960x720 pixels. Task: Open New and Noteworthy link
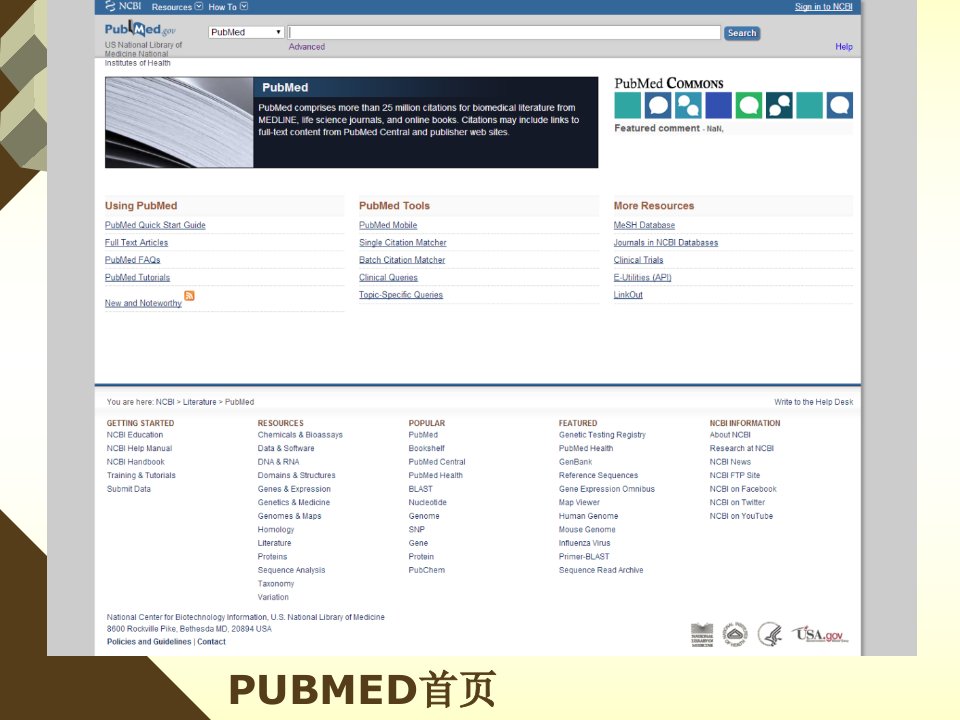pyautogui.click(x=143, y=303)
